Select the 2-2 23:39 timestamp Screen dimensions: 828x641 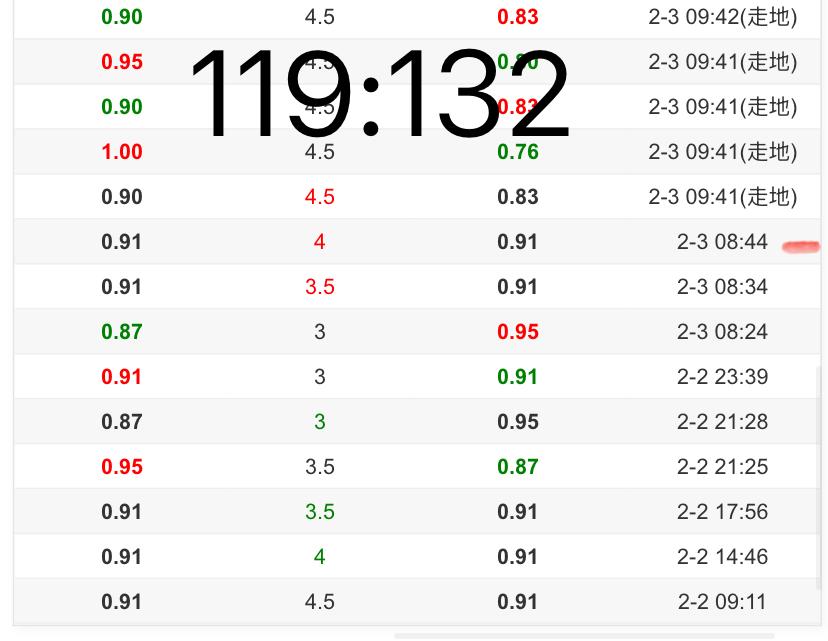[722, 376]
